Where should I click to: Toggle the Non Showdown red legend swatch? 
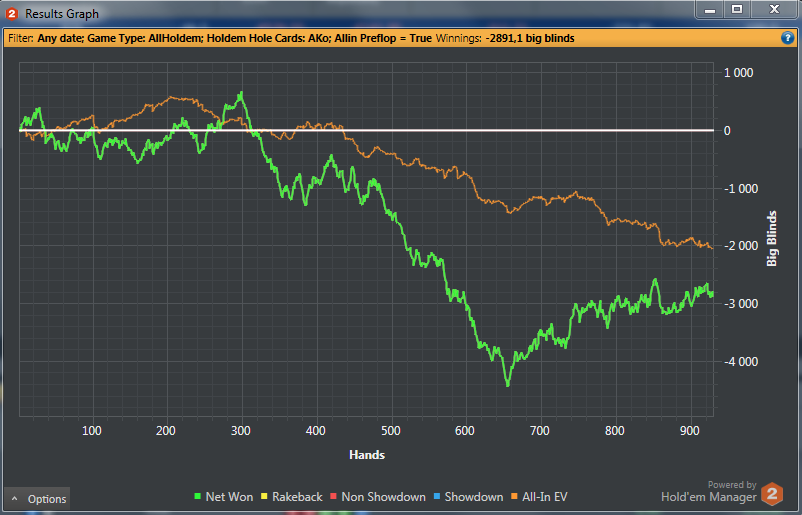[333, 497]
